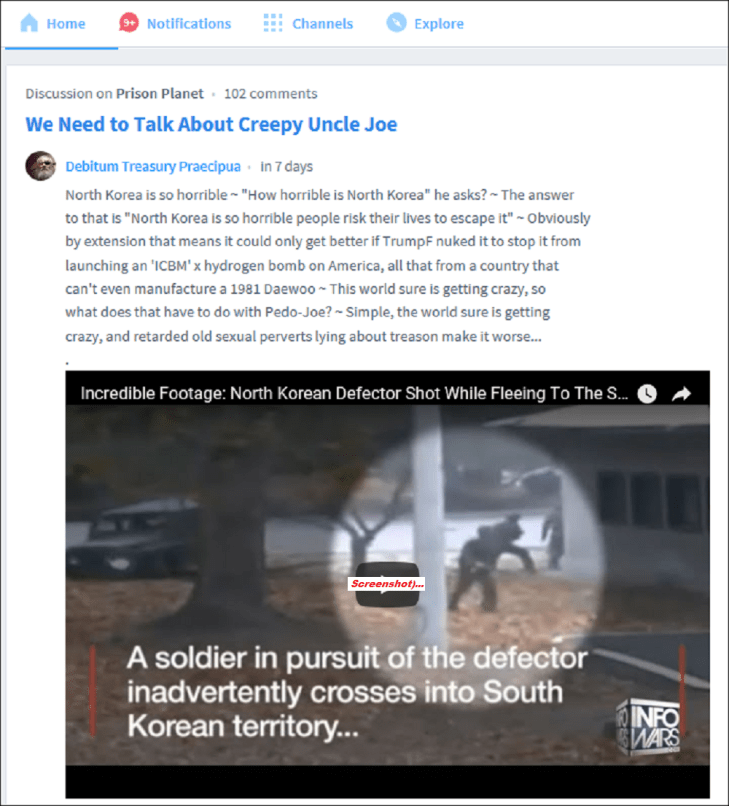
Task: Click the Home house icon
Action: pyautogui.click(x=29, y=23)
